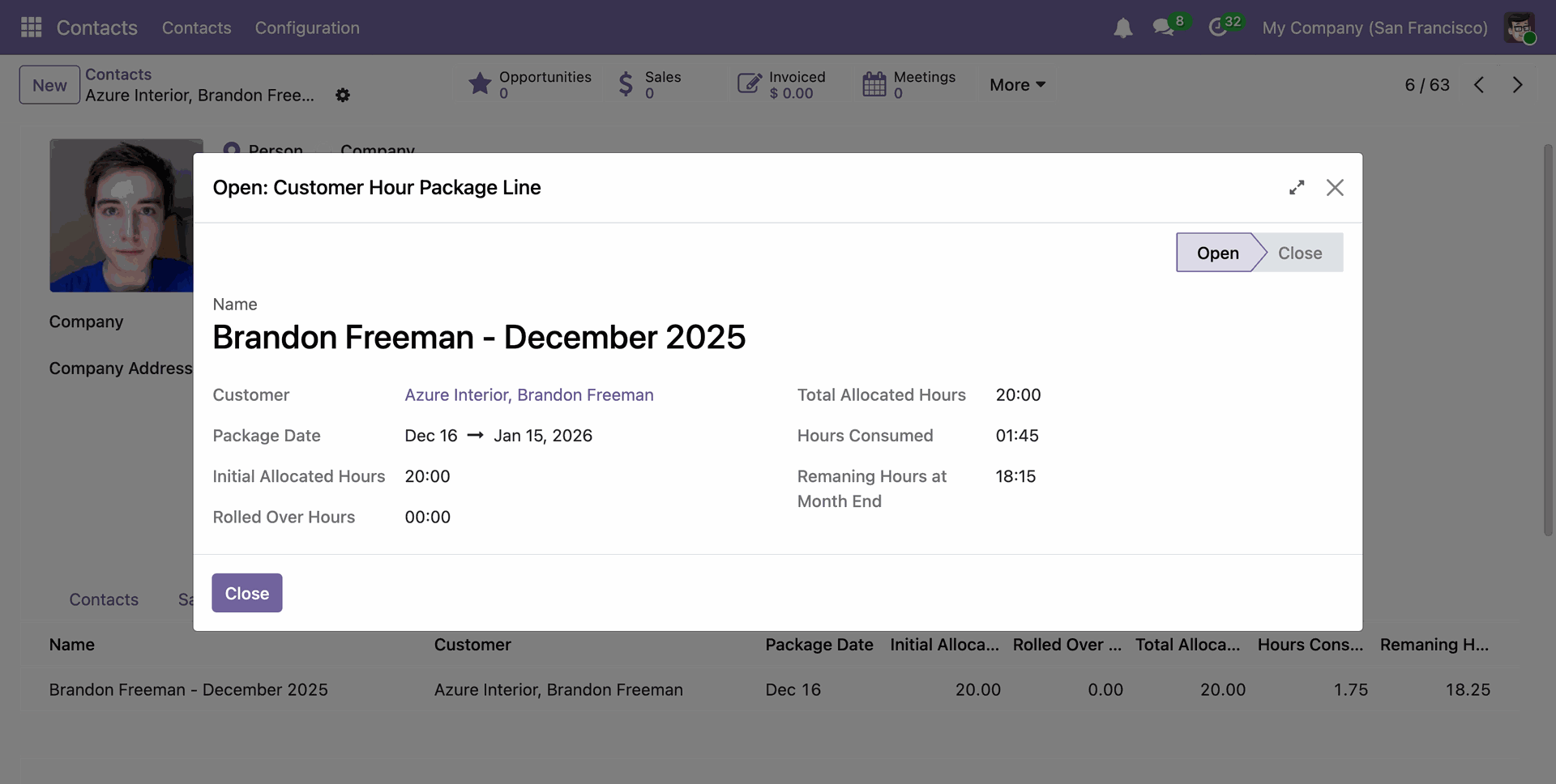
Task: Click the page vertical scrollbar
Action: (x=1547, y=340)
